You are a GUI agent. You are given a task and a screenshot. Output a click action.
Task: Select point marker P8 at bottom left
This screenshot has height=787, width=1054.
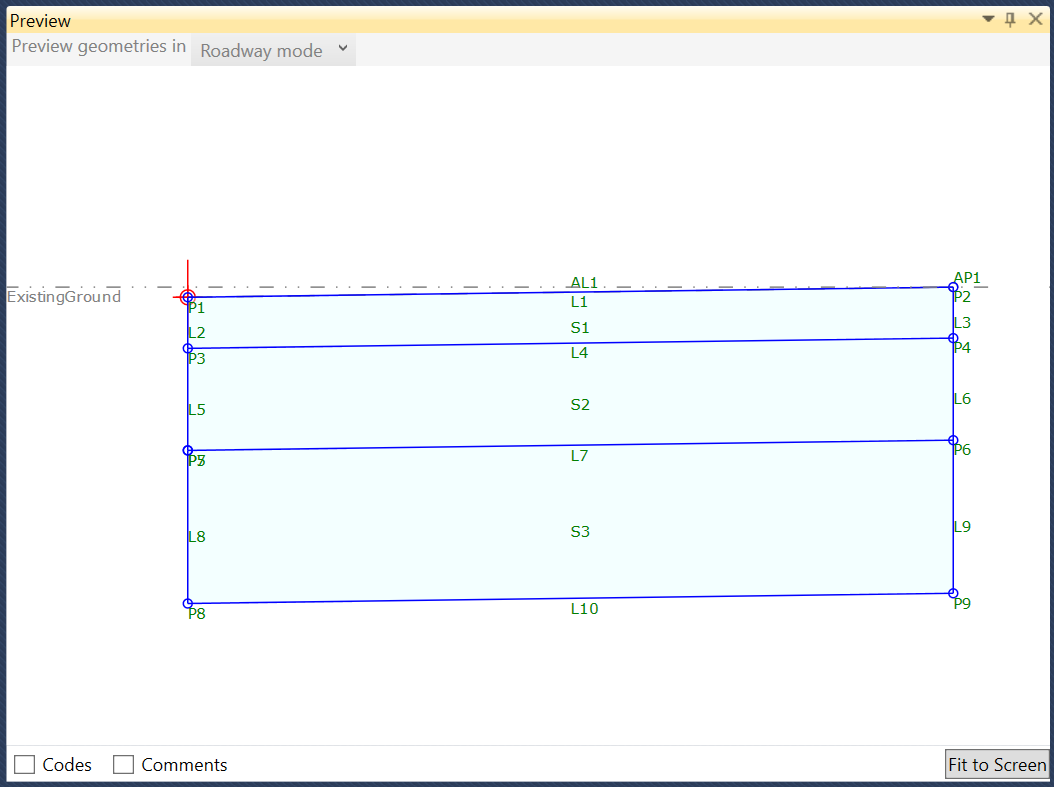tap(188, 602)
